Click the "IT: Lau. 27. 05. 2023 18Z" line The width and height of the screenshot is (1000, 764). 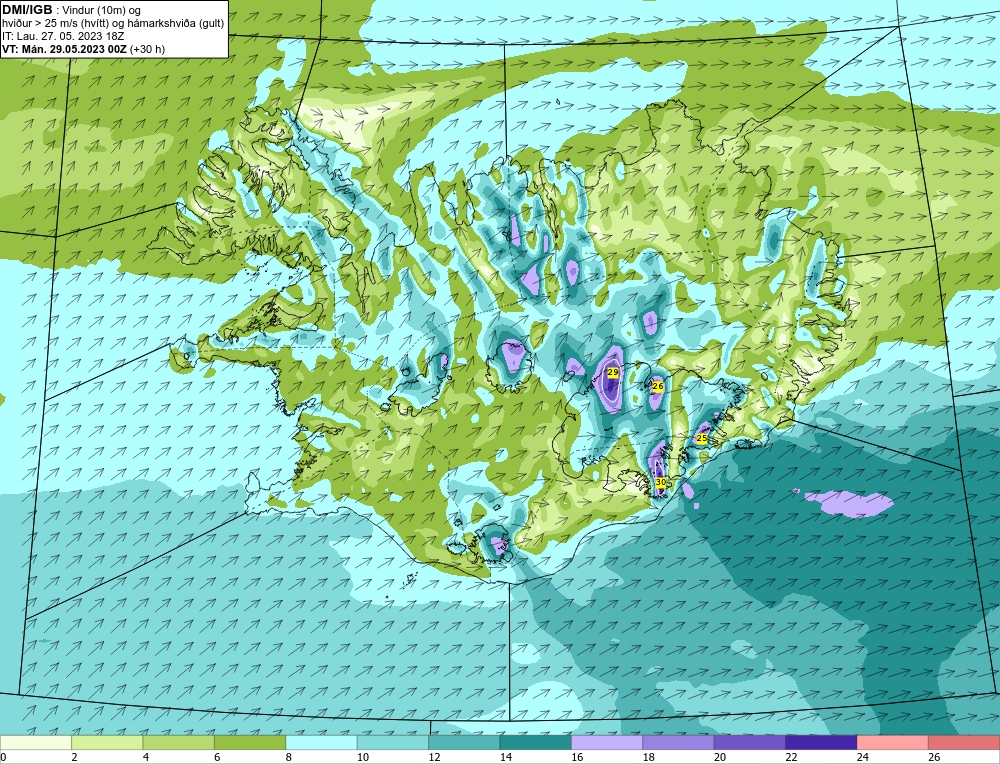pos(63,36)
